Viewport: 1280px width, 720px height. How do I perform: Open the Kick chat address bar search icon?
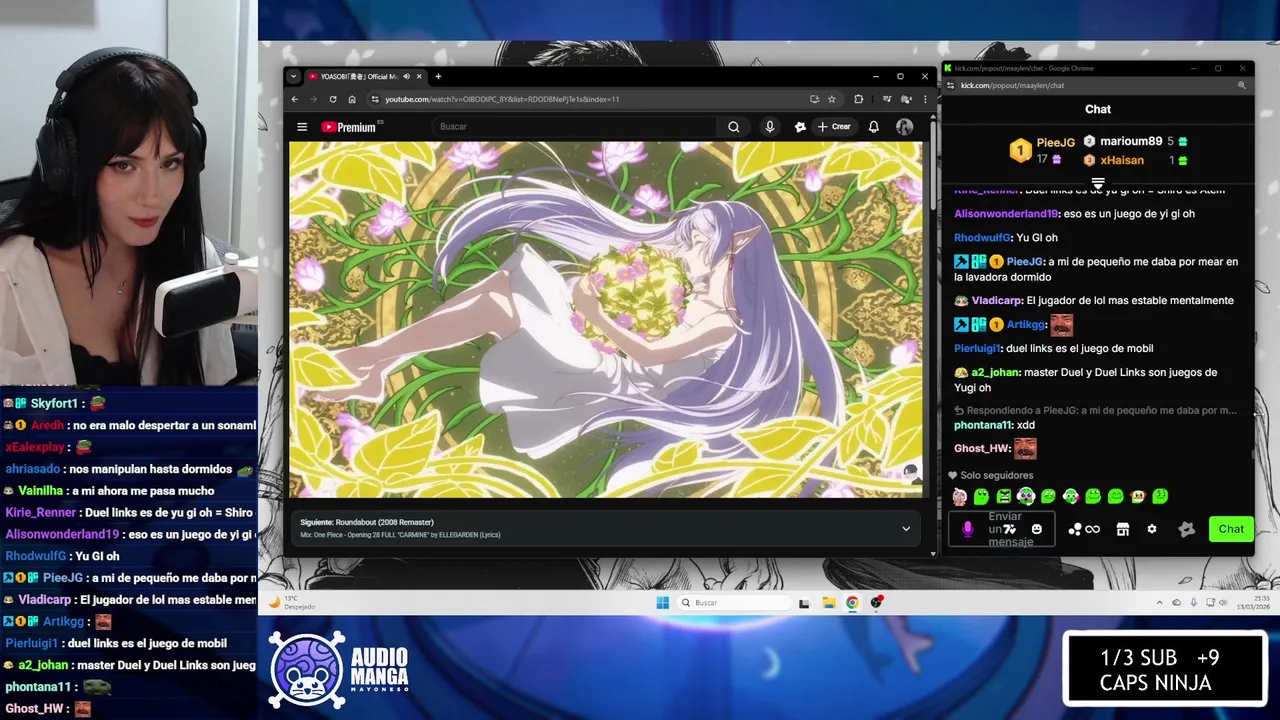[1242, 85]
